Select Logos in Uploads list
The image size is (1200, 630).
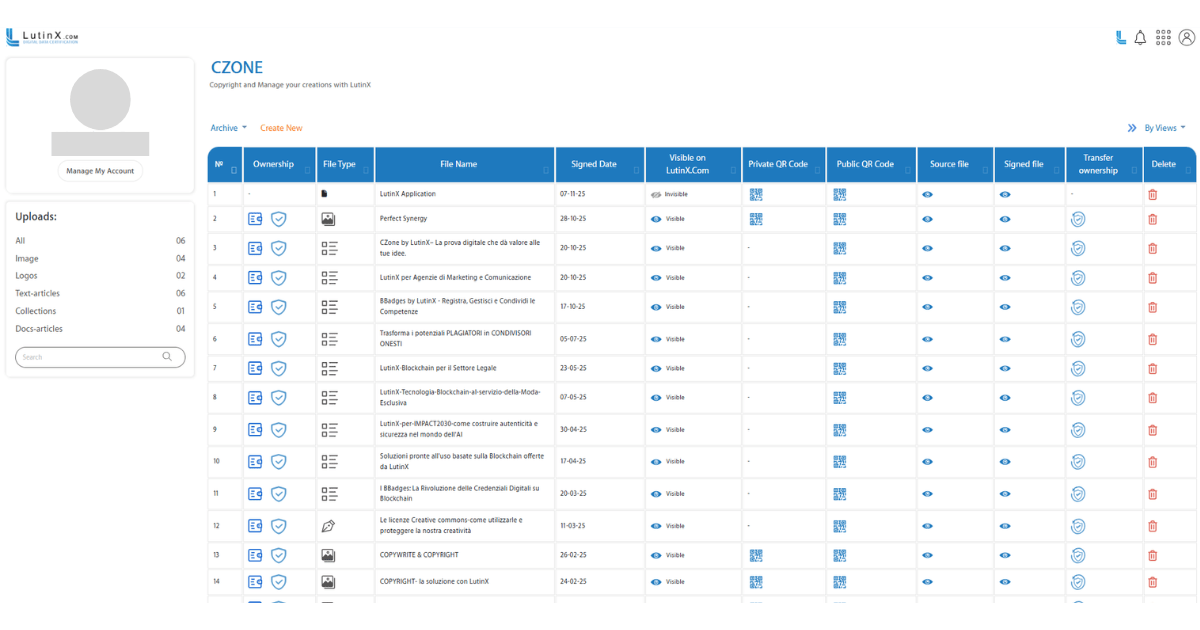26,276
